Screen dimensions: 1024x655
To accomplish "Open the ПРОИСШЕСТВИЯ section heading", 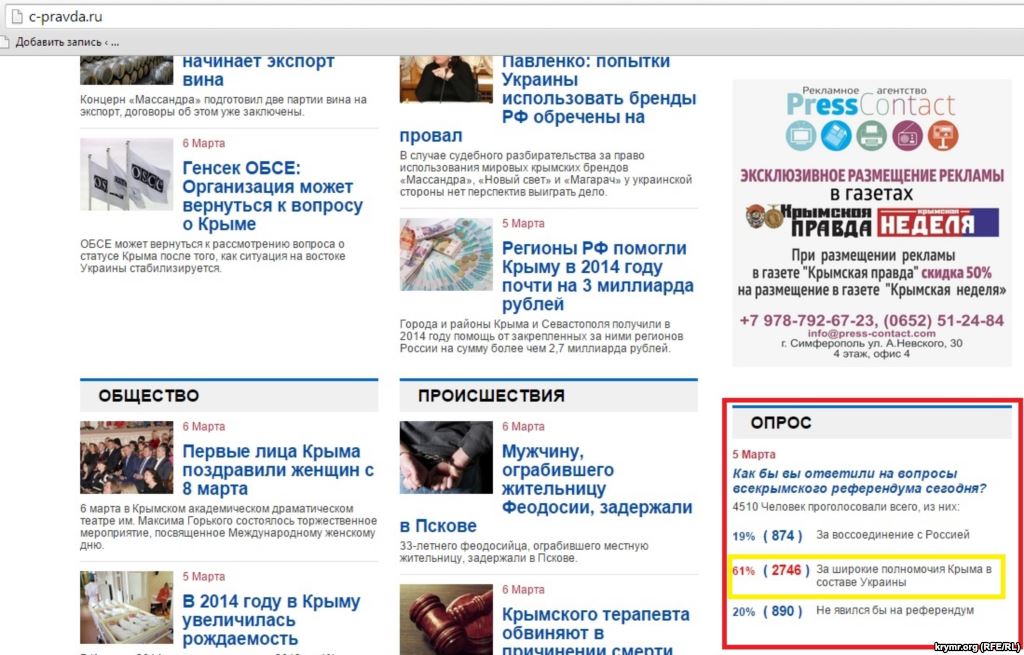I will (x=494, y=396).
